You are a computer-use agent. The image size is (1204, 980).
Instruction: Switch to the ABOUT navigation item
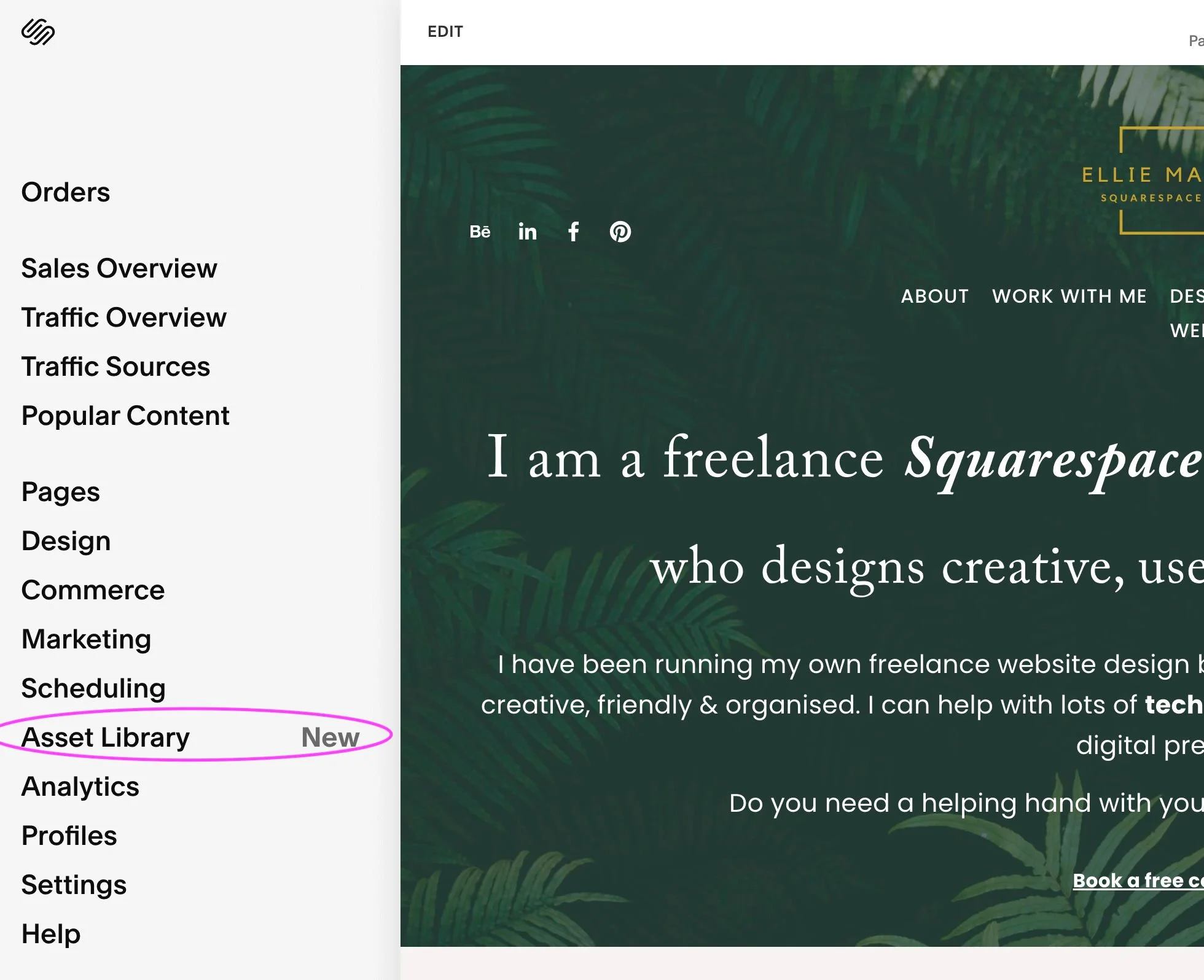click(x=935, y=296)
